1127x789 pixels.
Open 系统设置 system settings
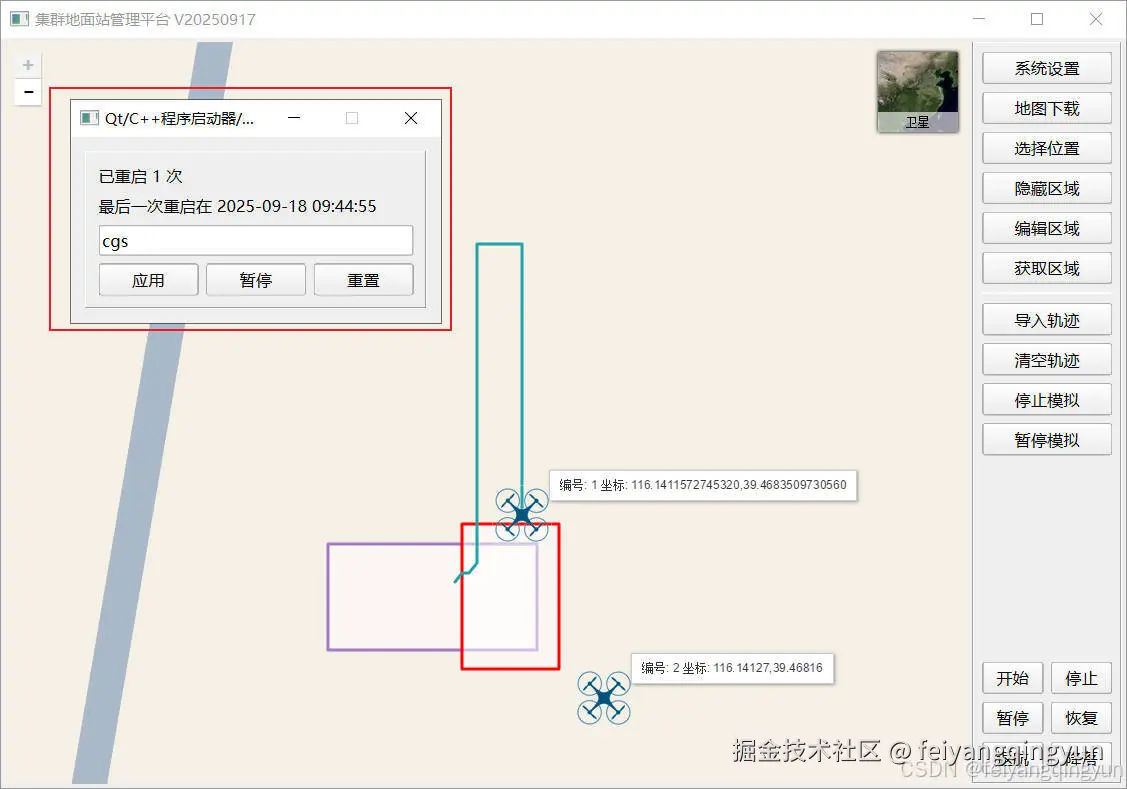tap(1047, 68)
